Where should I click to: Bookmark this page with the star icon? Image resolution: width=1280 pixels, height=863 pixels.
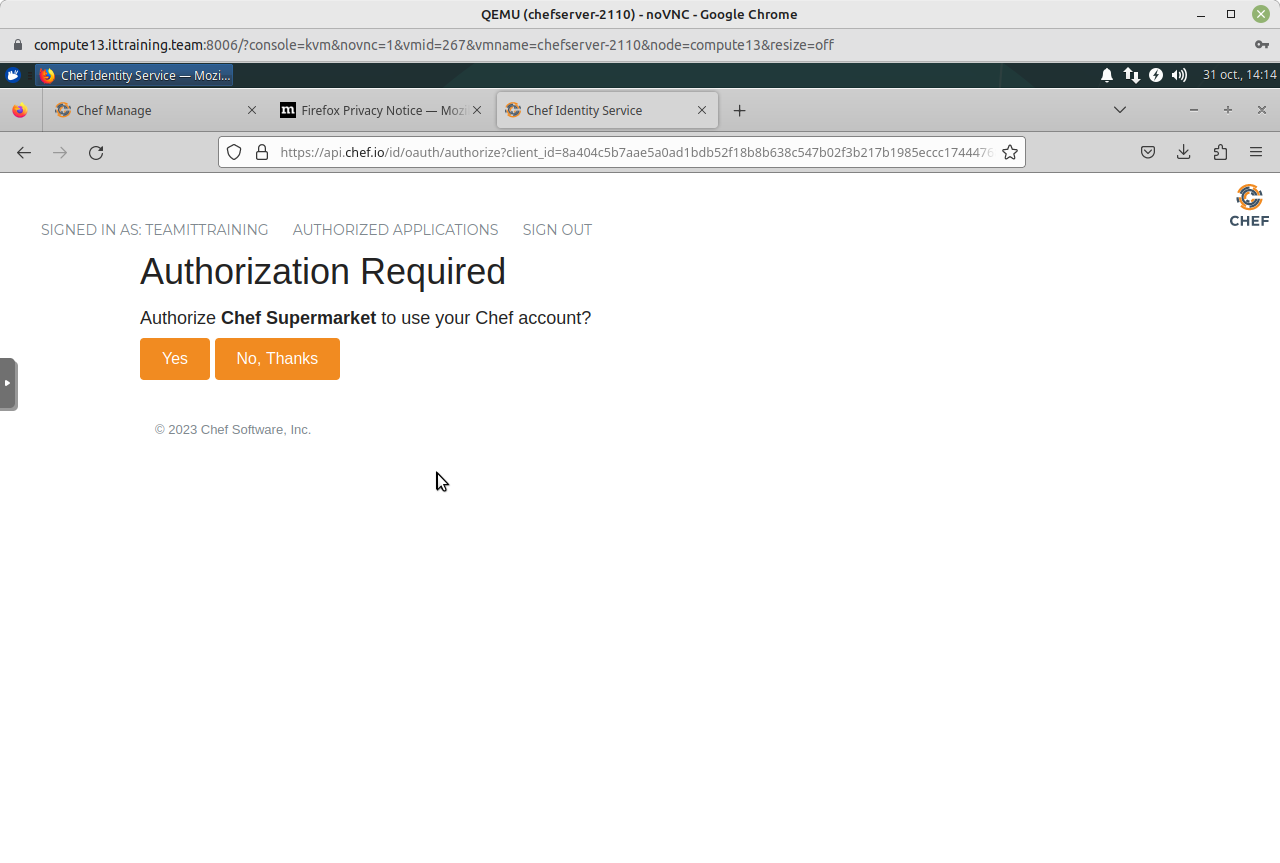click(1010, 152)
